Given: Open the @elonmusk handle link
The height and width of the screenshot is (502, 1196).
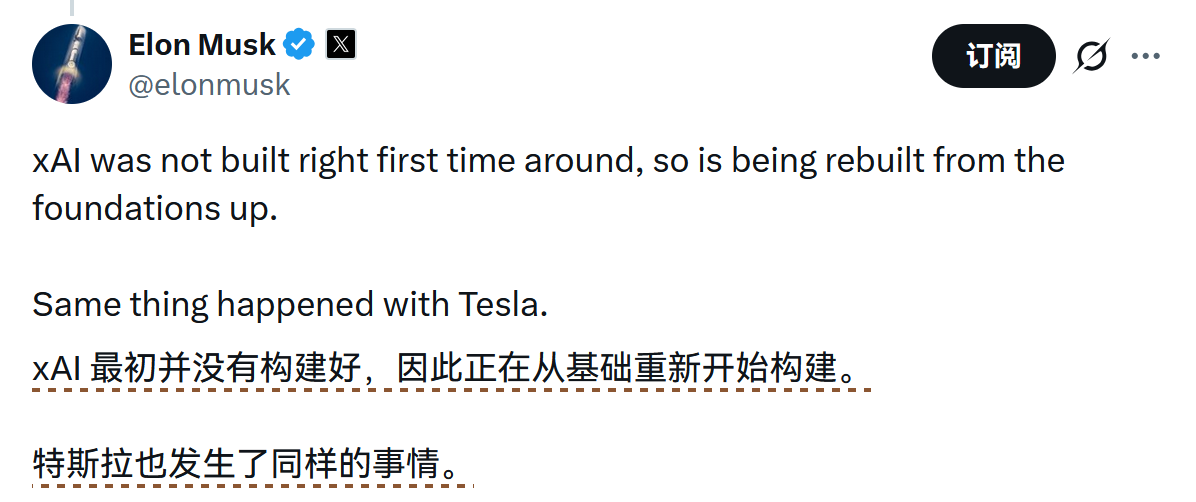Looking at the screenshot, I should coord(209,85).
